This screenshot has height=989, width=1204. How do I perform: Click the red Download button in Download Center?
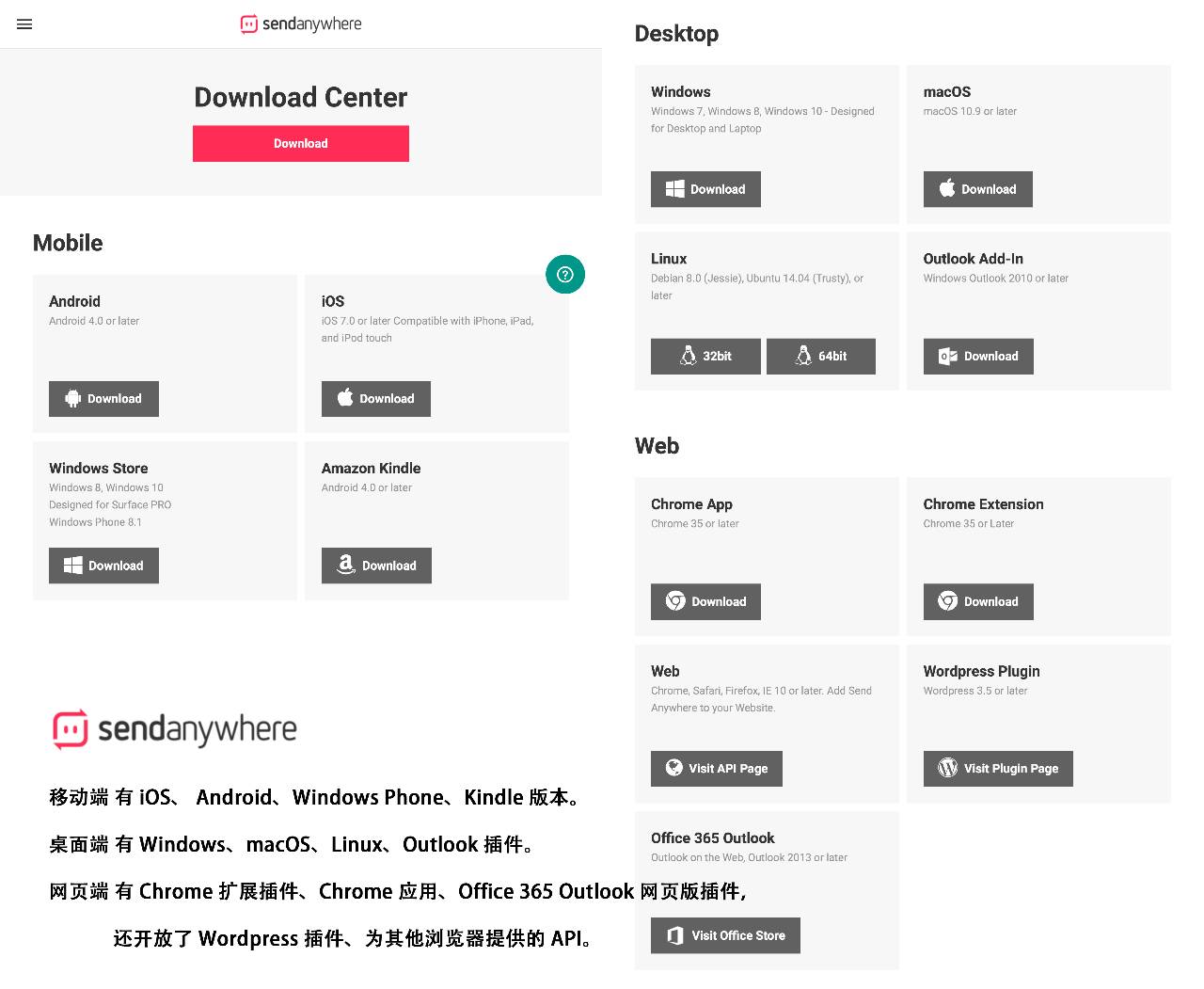pyautogui.click(x=301, y=144)
